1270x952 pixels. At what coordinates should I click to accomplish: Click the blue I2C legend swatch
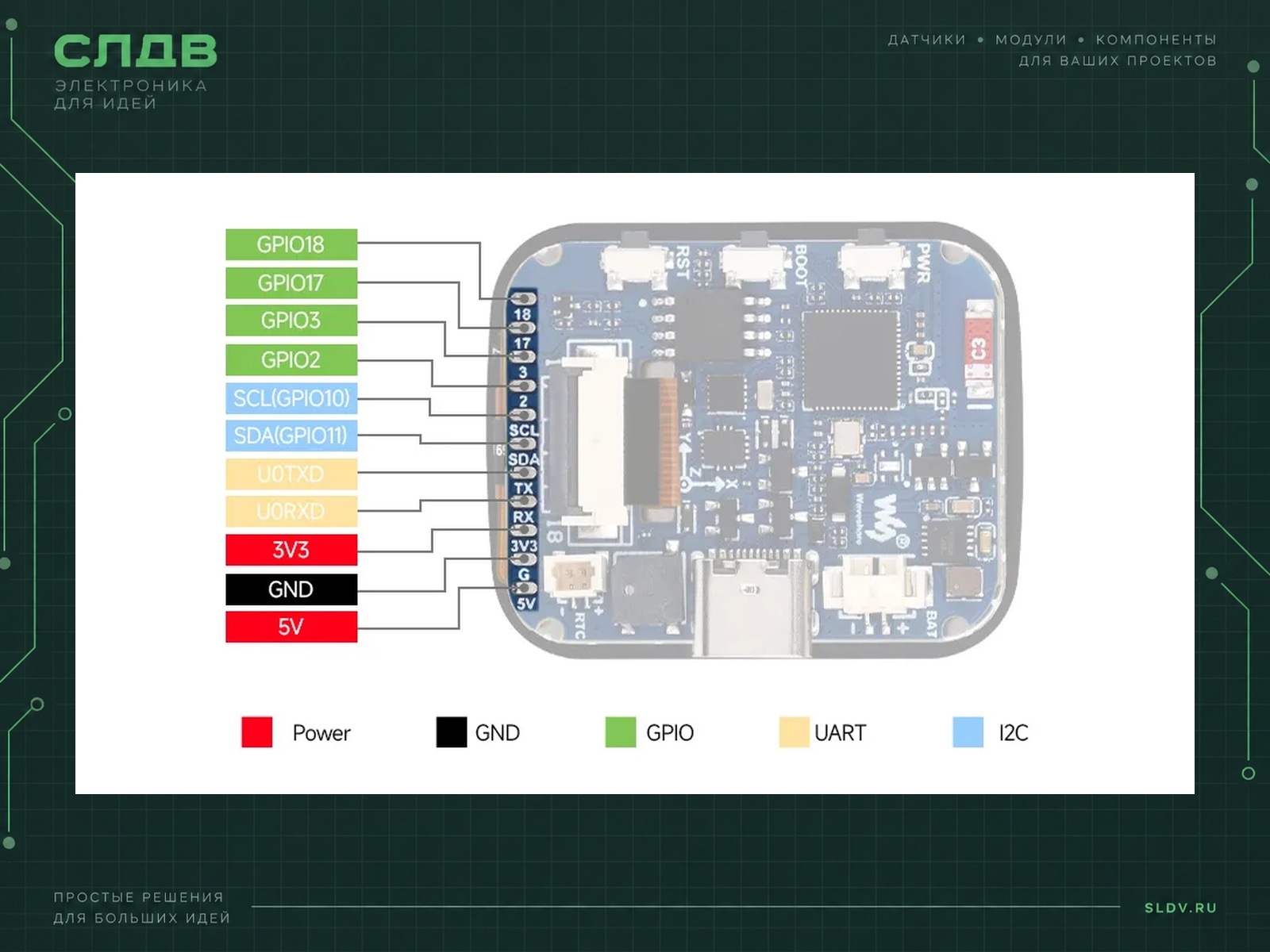[968, 732]
